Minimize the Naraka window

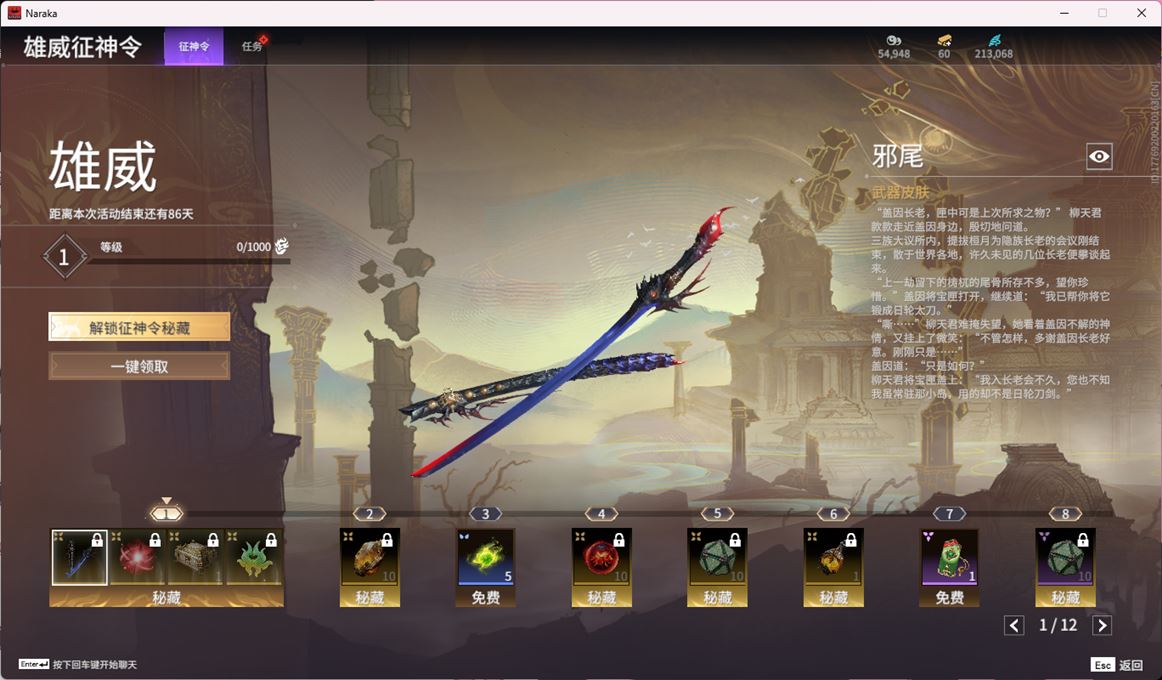click(1064, 13)
